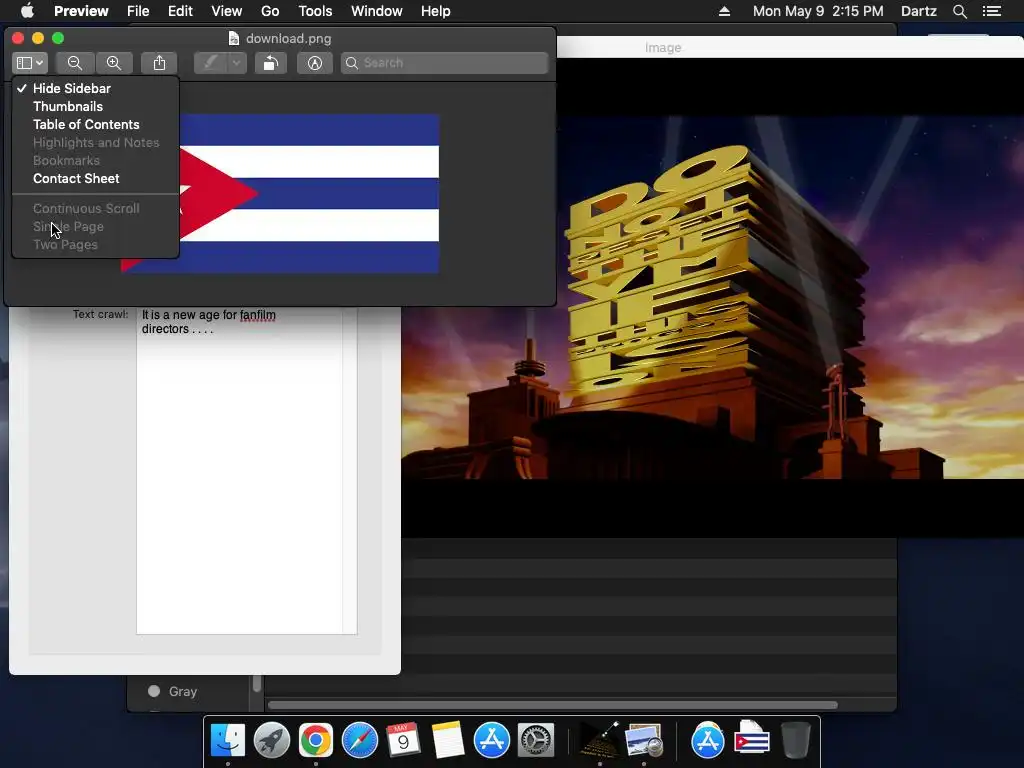The height and width of the screenshot is (768, 1024).
Task: Open Finder from the Dock
Action: (228, 741)
